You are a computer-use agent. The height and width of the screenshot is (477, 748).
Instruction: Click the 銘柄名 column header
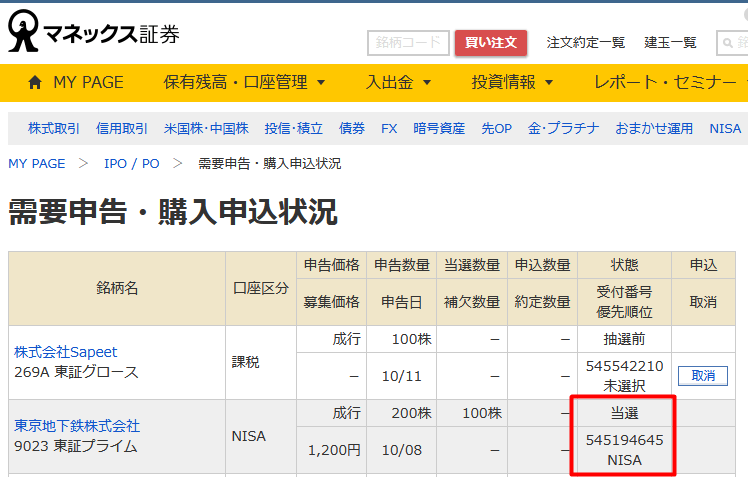pyautogui.click(x=117, y=288)
